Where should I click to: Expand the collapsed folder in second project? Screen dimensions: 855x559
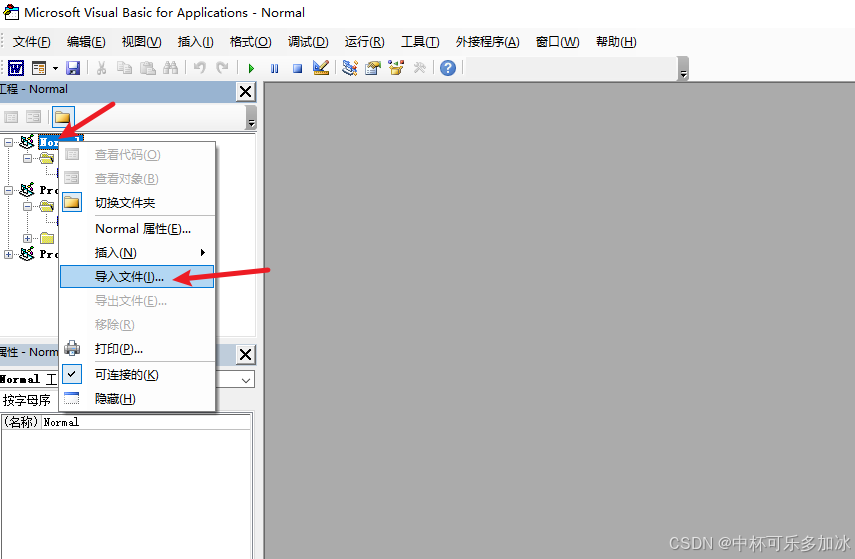click(x=27, y=238)
